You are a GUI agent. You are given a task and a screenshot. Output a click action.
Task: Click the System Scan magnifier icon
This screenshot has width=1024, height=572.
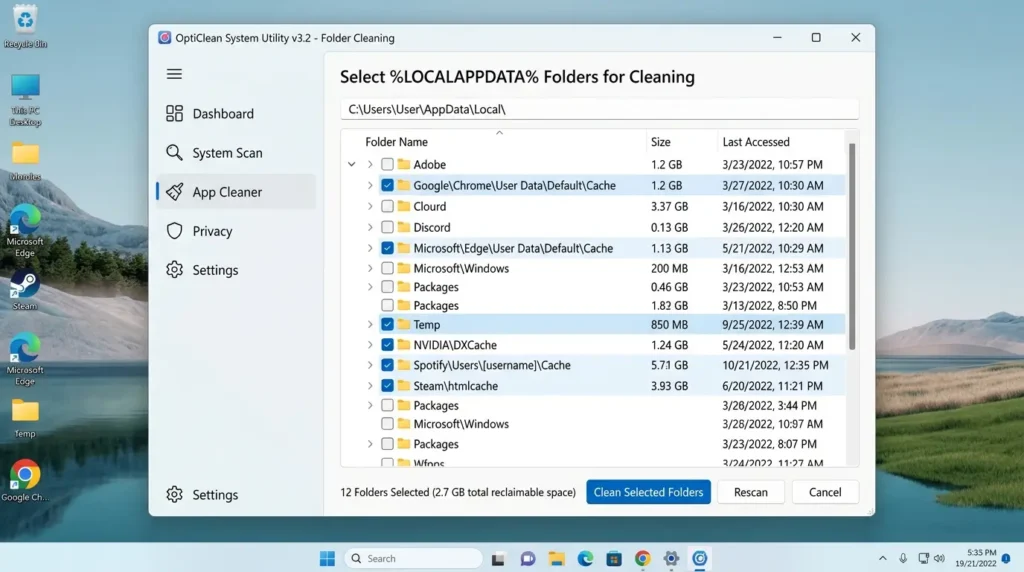tap(174, 153)
